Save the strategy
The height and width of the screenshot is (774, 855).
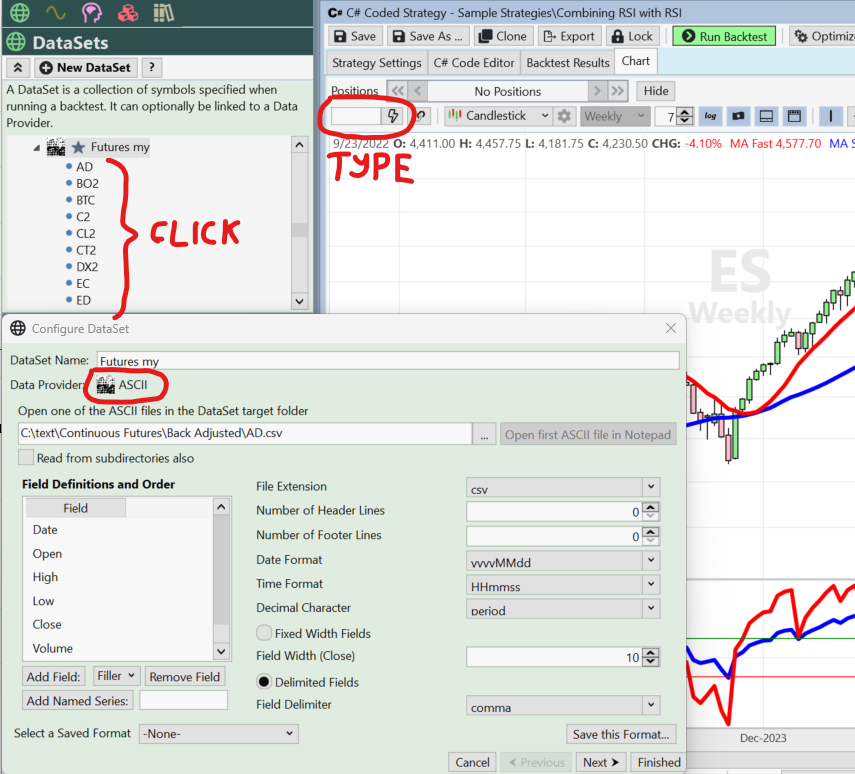coord(355,37)
